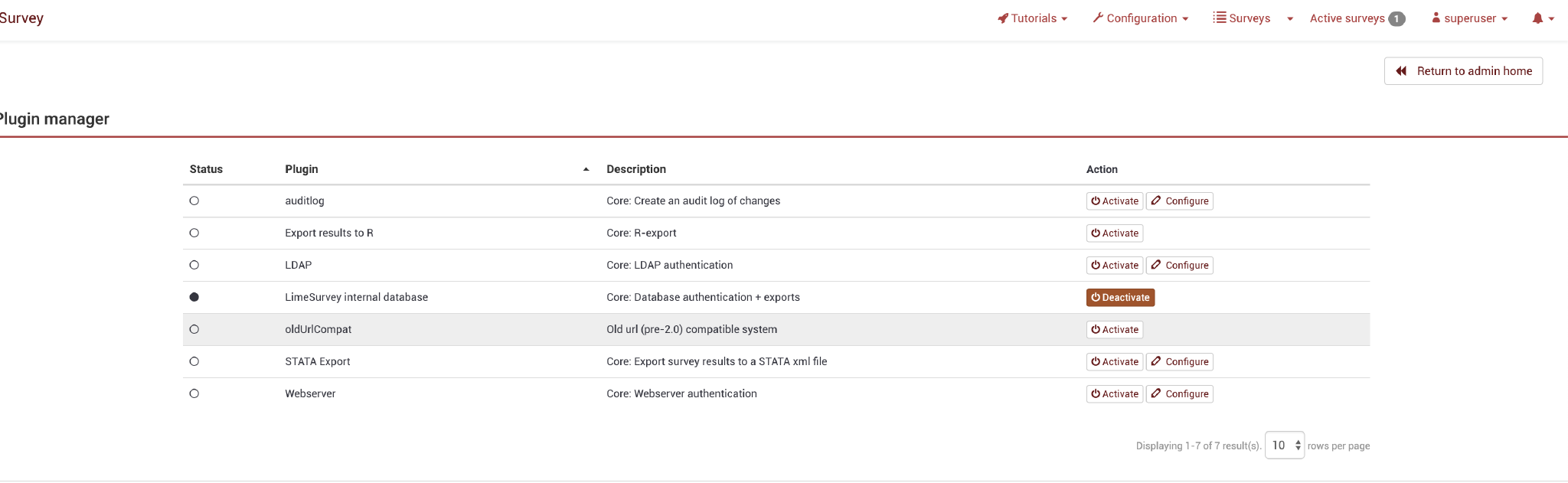Click the Webserver plugin name
Image resolution: width=1568 pixels, height=483 pixels.
pos(310,393)
